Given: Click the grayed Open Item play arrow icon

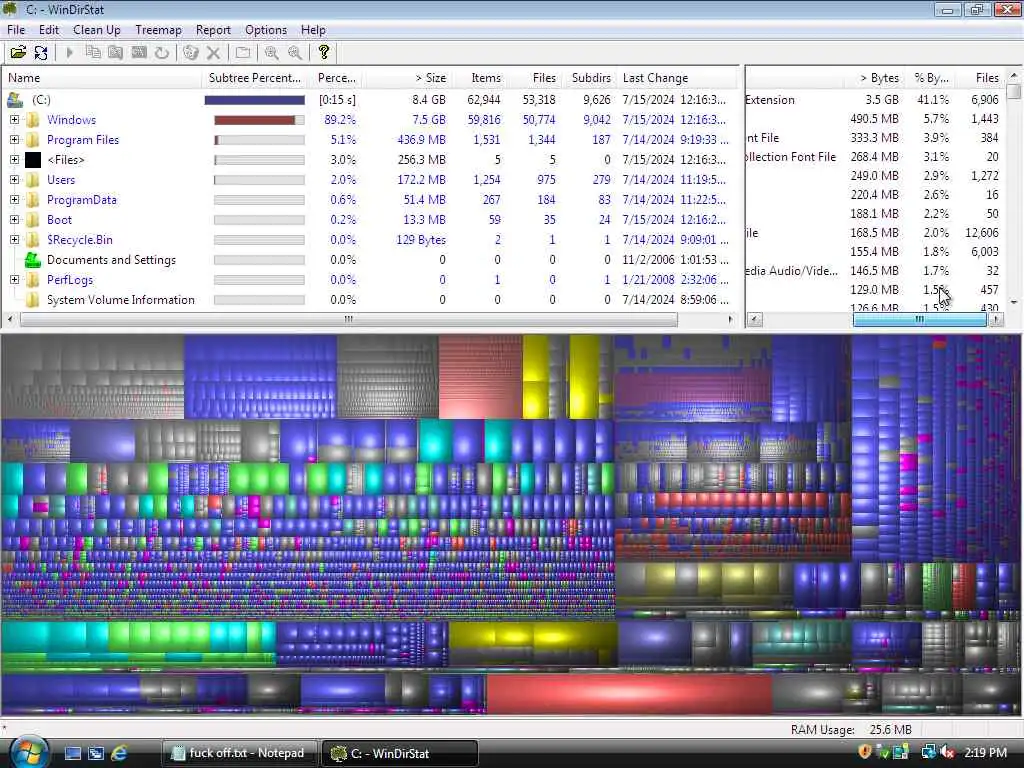Looking at the screenshot, I should click(x=70, y=53).
